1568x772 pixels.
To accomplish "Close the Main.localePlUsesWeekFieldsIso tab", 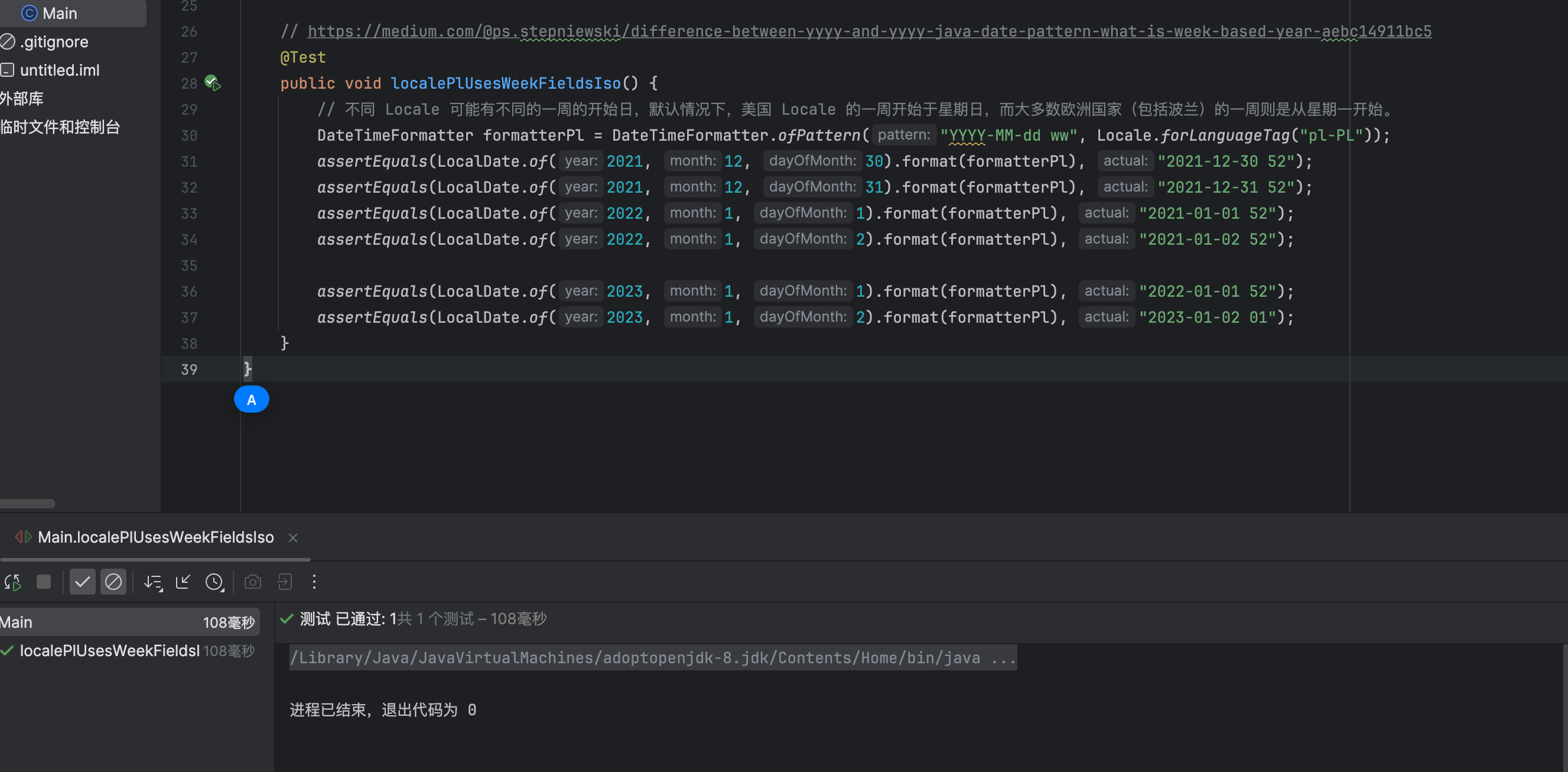I will 293,537.
